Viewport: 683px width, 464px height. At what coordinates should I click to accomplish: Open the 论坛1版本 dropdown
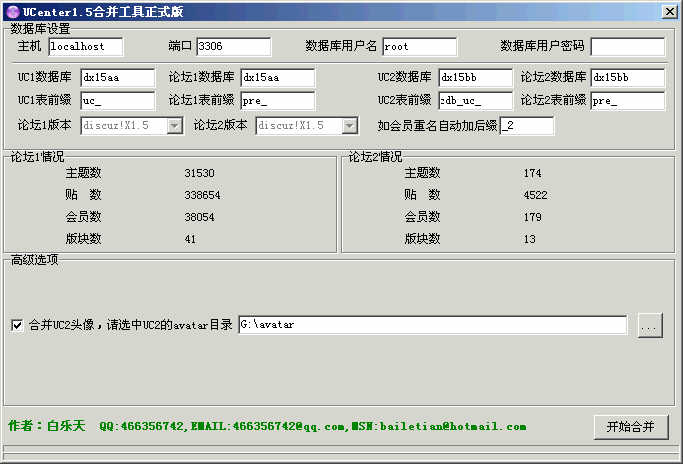click(x=175, y=126)
